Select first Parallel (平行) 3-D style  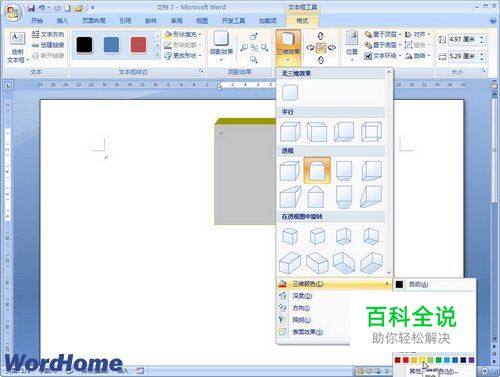click(290, 132)
